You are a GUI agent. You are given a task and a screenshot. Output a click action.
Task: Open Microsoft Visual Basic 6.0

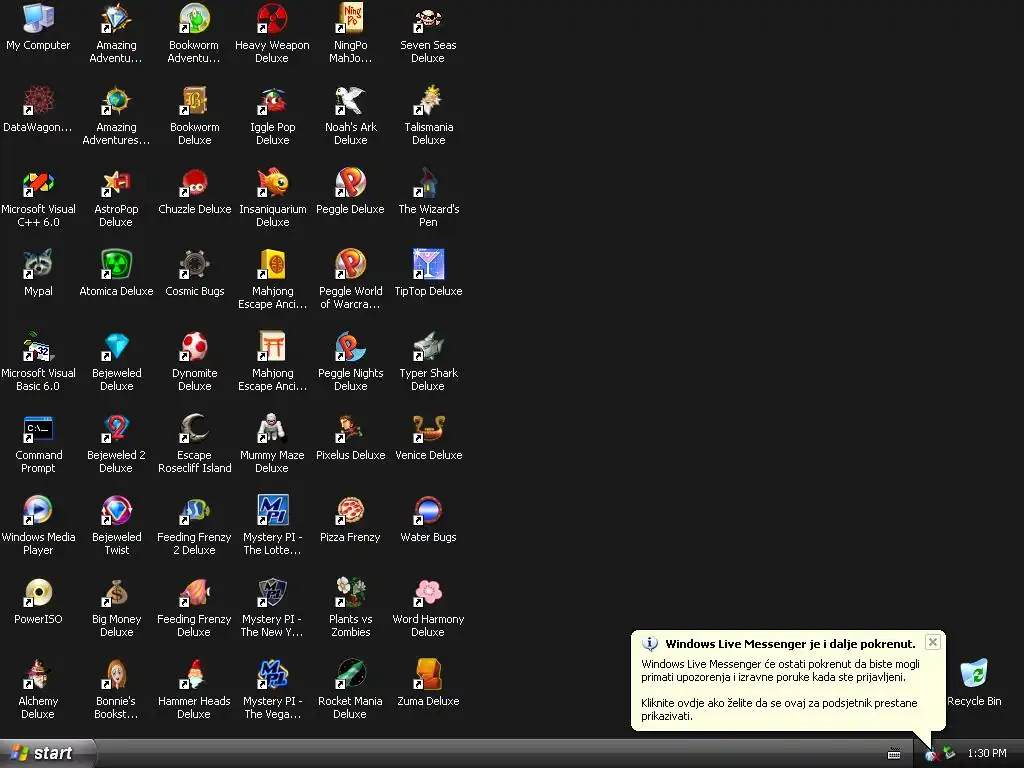[x=38, y=346]
